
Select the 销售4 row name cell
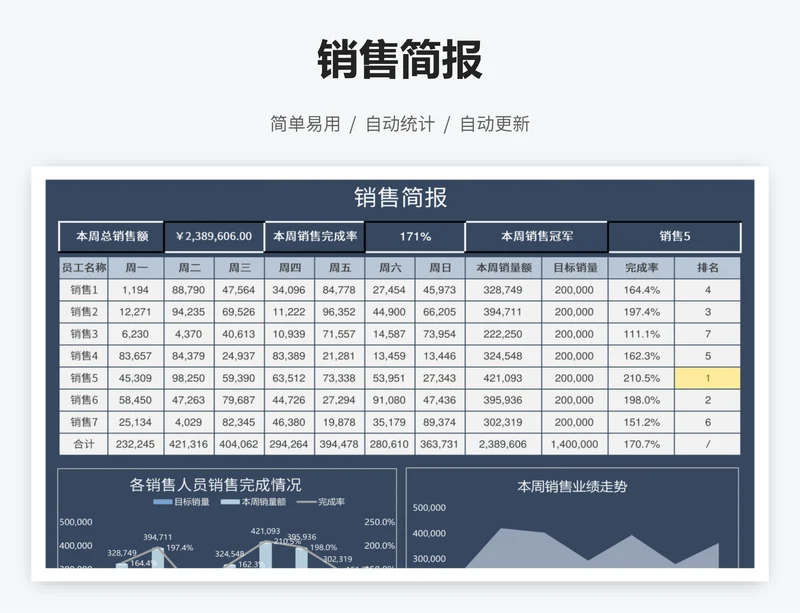pyautogui.click(x=84, y=356)
